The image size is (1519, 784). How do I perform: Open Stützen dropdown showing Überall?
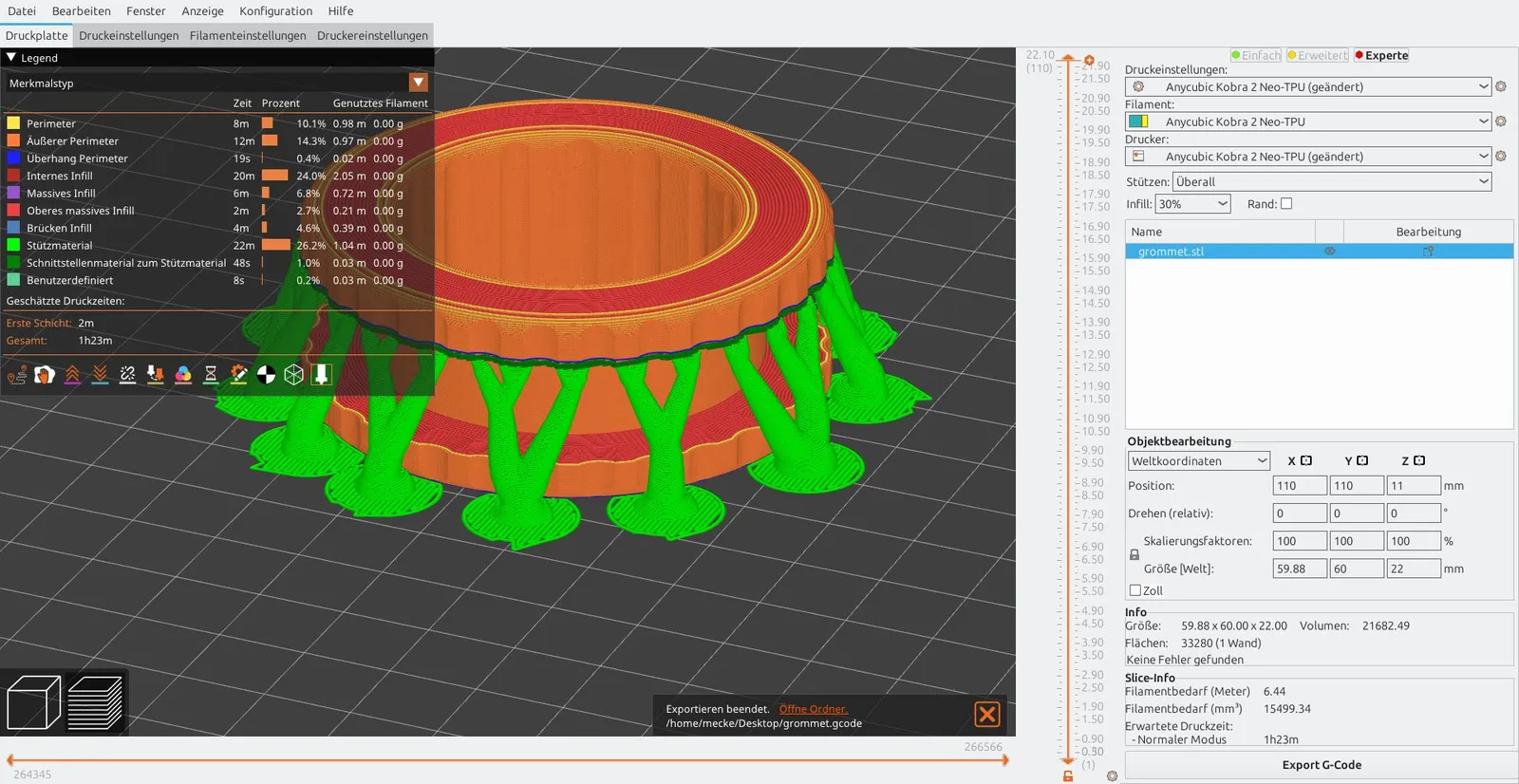[x=1332, y=182]
